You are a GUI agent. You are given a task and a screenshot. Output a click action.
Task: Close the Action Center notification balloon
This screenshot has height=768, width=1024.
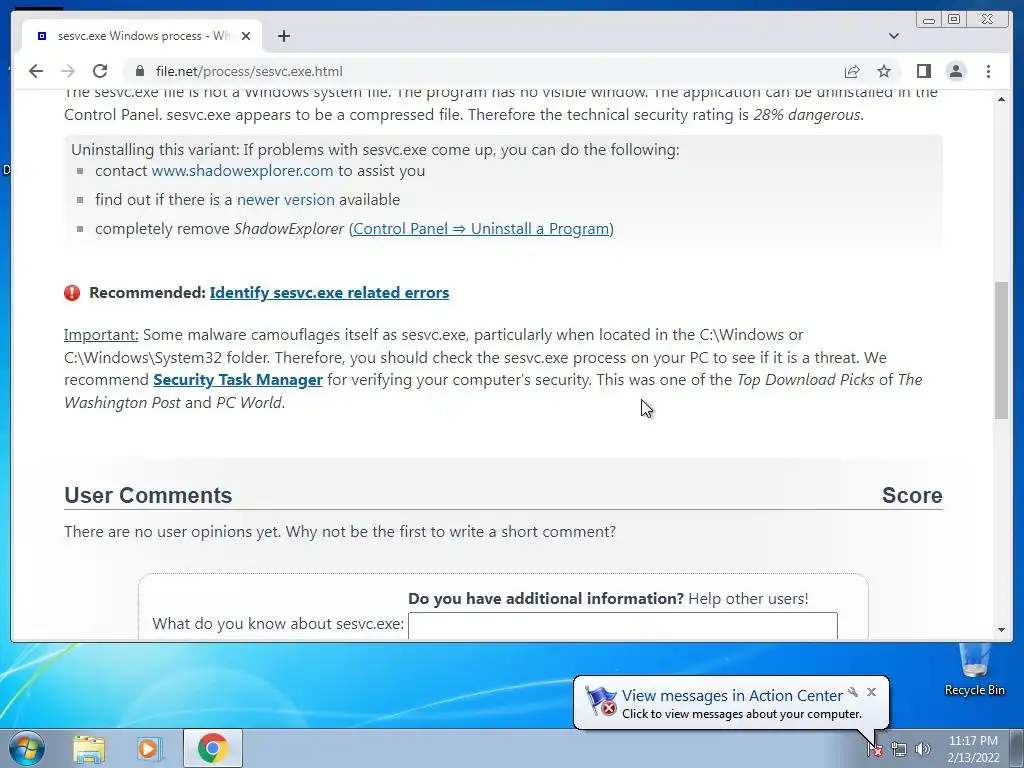tap(871, 692)
